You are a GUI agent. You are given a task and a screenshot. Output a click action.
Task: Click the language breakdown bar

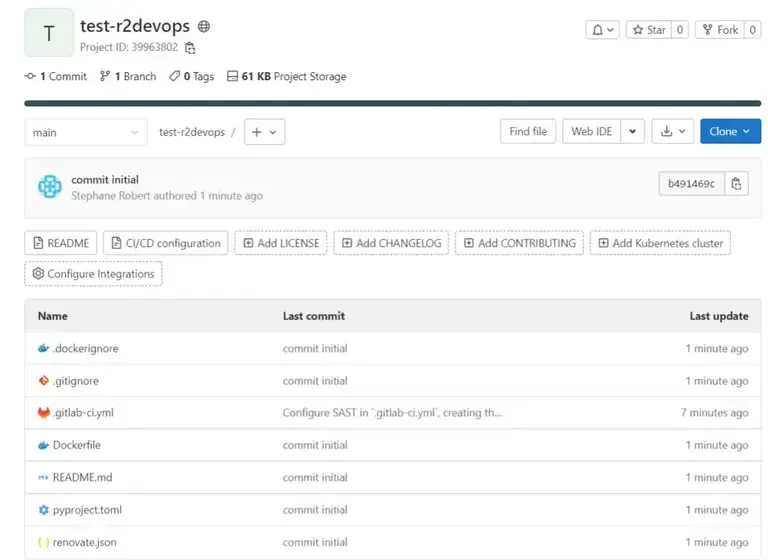(x=393, y=103)
